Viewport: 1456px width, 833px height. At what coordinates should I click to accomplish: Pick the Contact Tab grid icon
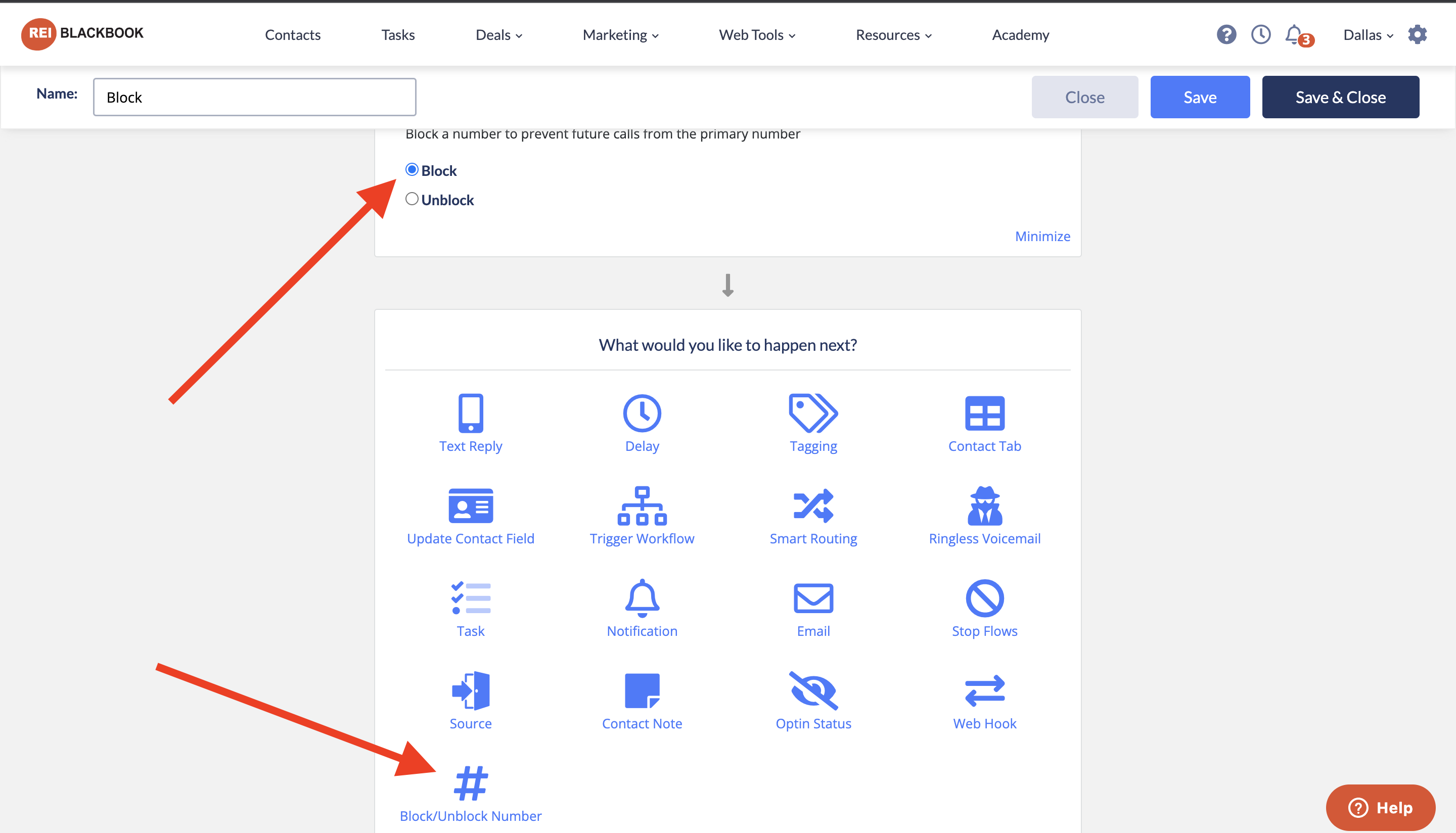985,412
